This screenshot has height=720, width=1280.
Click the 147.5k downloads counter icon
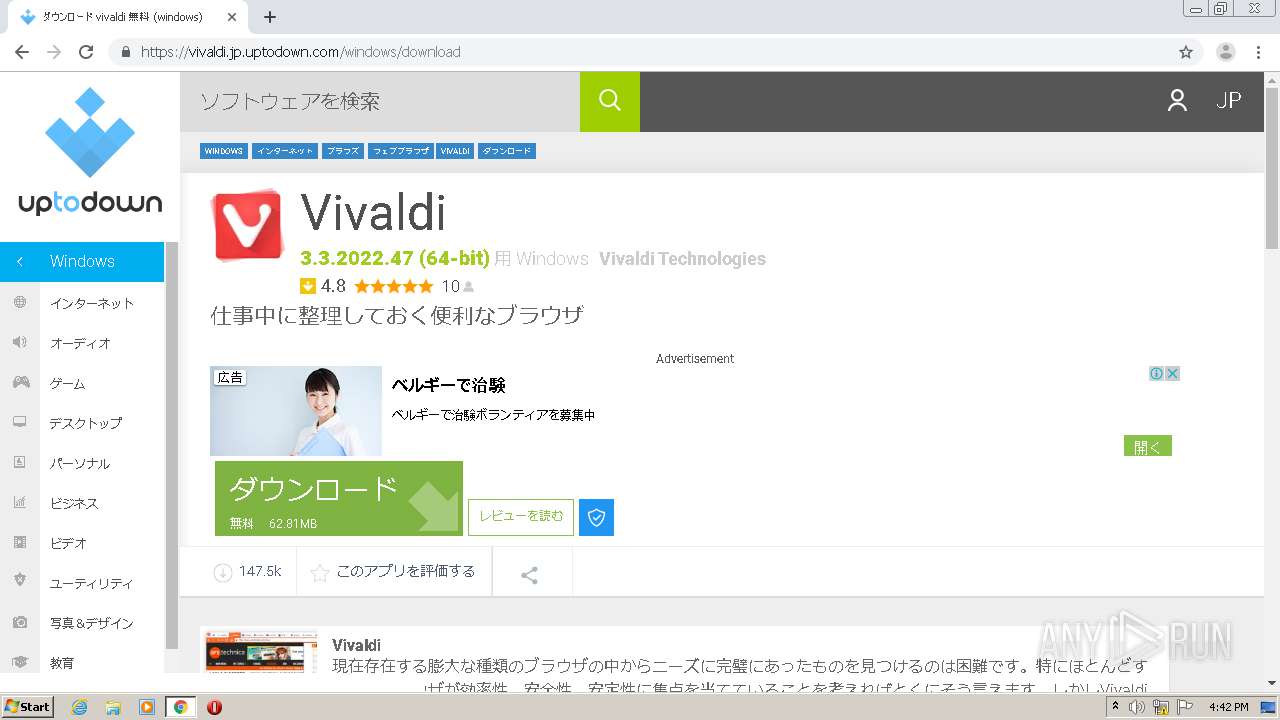click(x=222, y=572)
